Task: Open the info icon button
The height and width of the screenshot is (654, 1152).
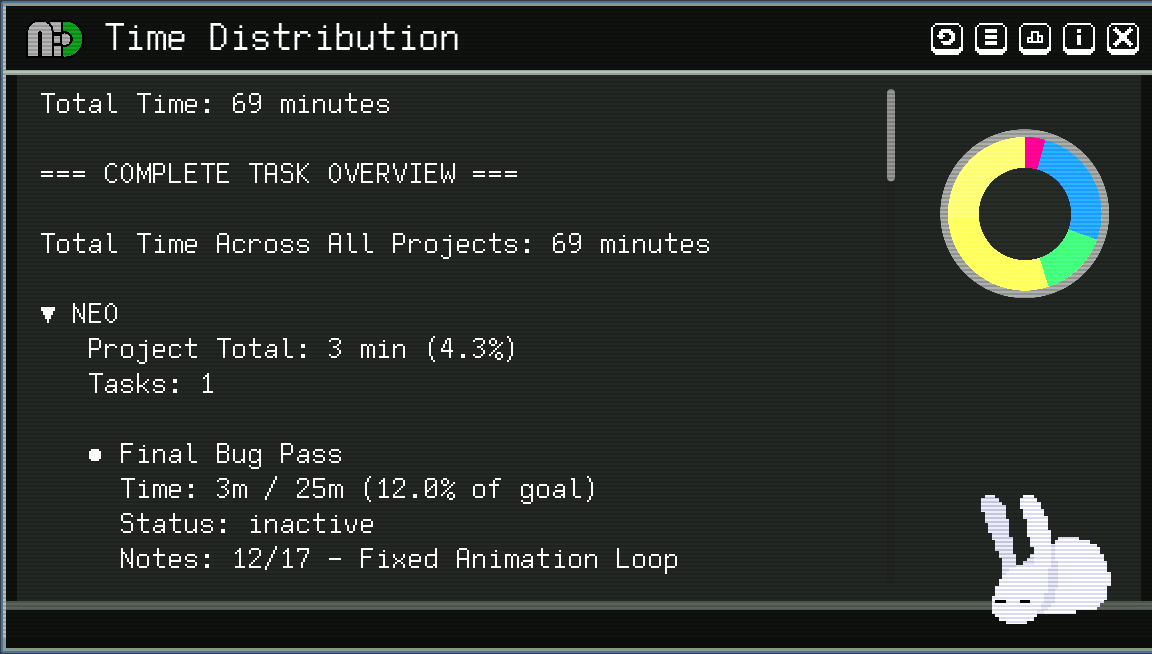Action: tap(1079, 39)
